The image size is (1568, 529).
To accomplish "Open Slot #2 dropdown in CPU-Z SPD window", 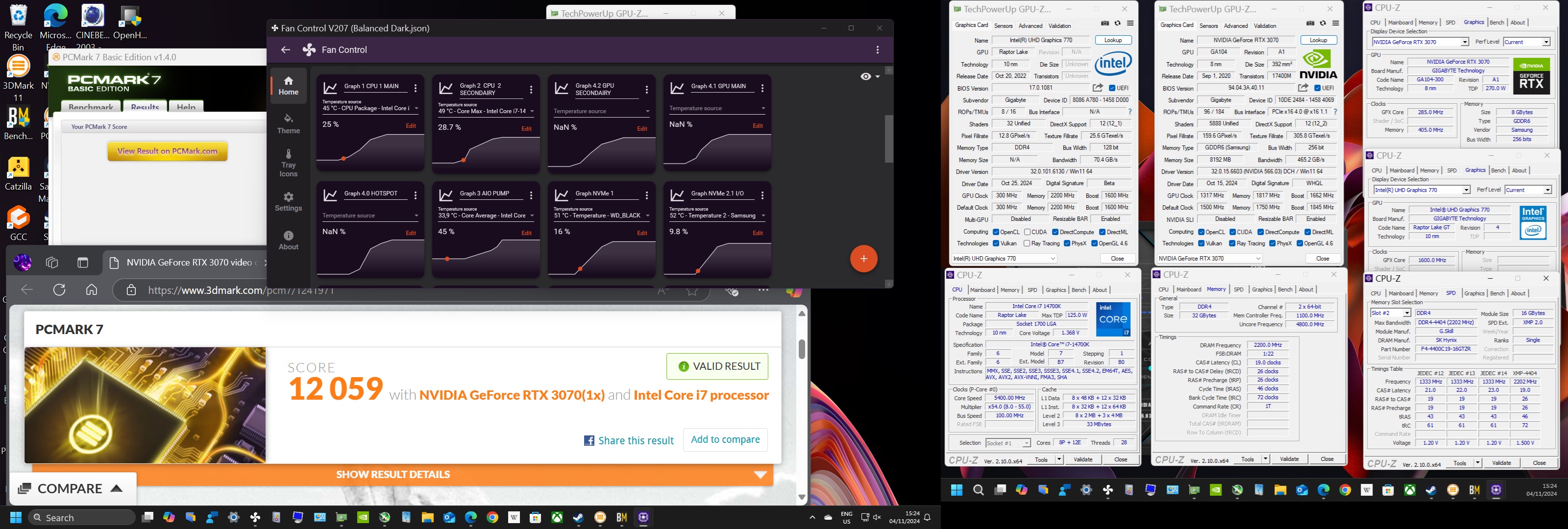I will (1390, 313).
